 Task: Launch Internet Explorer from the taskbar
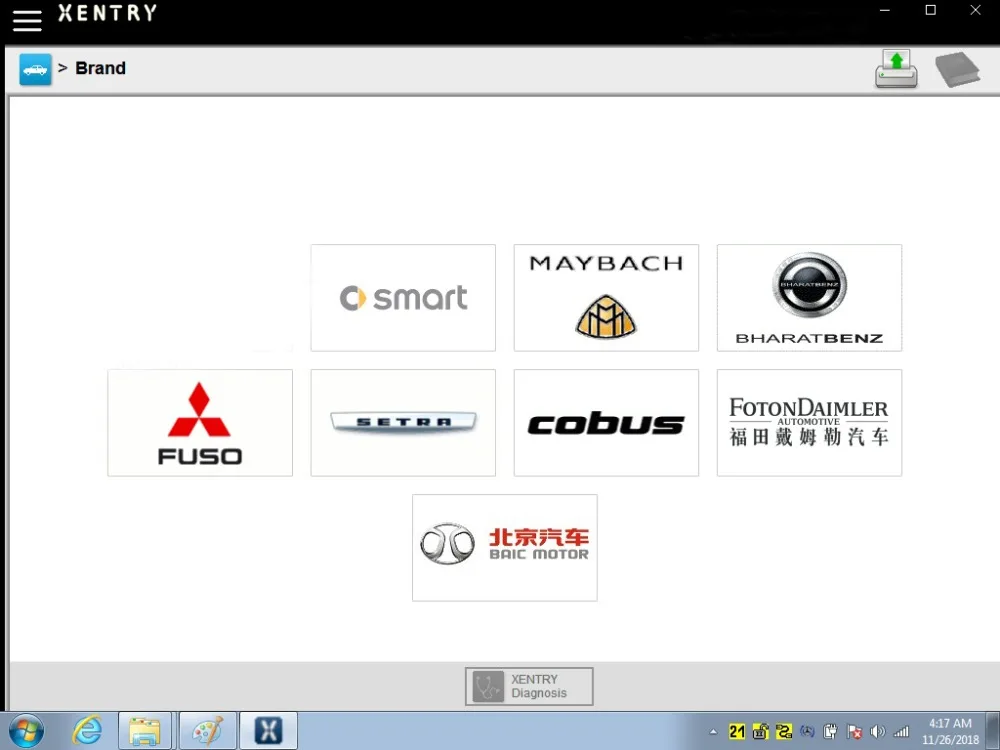pyautogui.click(x=87, y=731)
